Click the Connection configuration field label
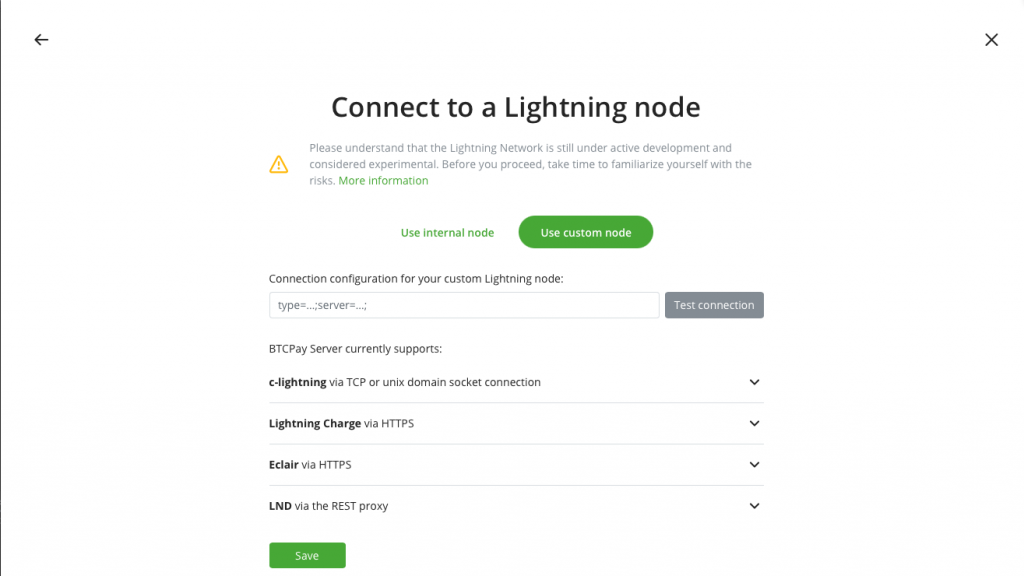 416,279
